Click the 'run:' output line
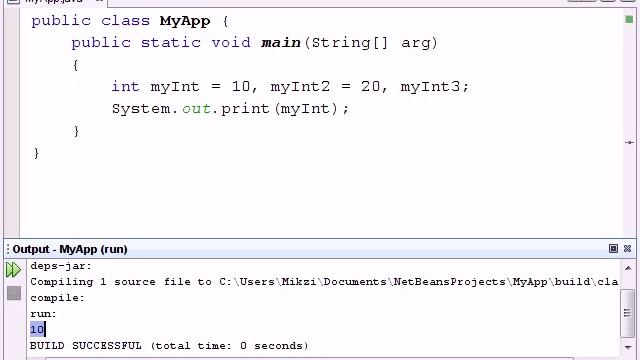640x360 pixels. point(43,314)
